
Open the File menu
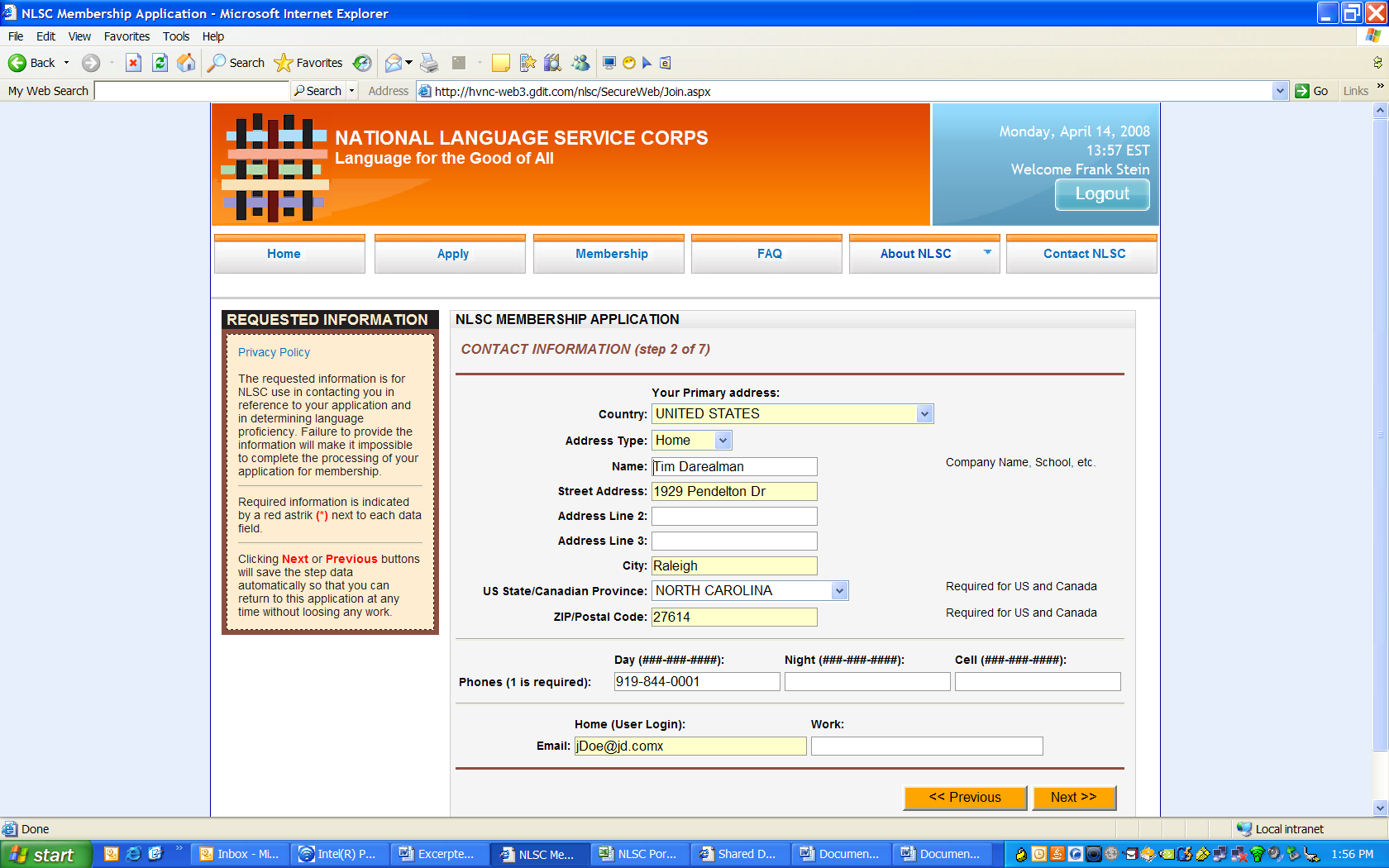(16, 36)
